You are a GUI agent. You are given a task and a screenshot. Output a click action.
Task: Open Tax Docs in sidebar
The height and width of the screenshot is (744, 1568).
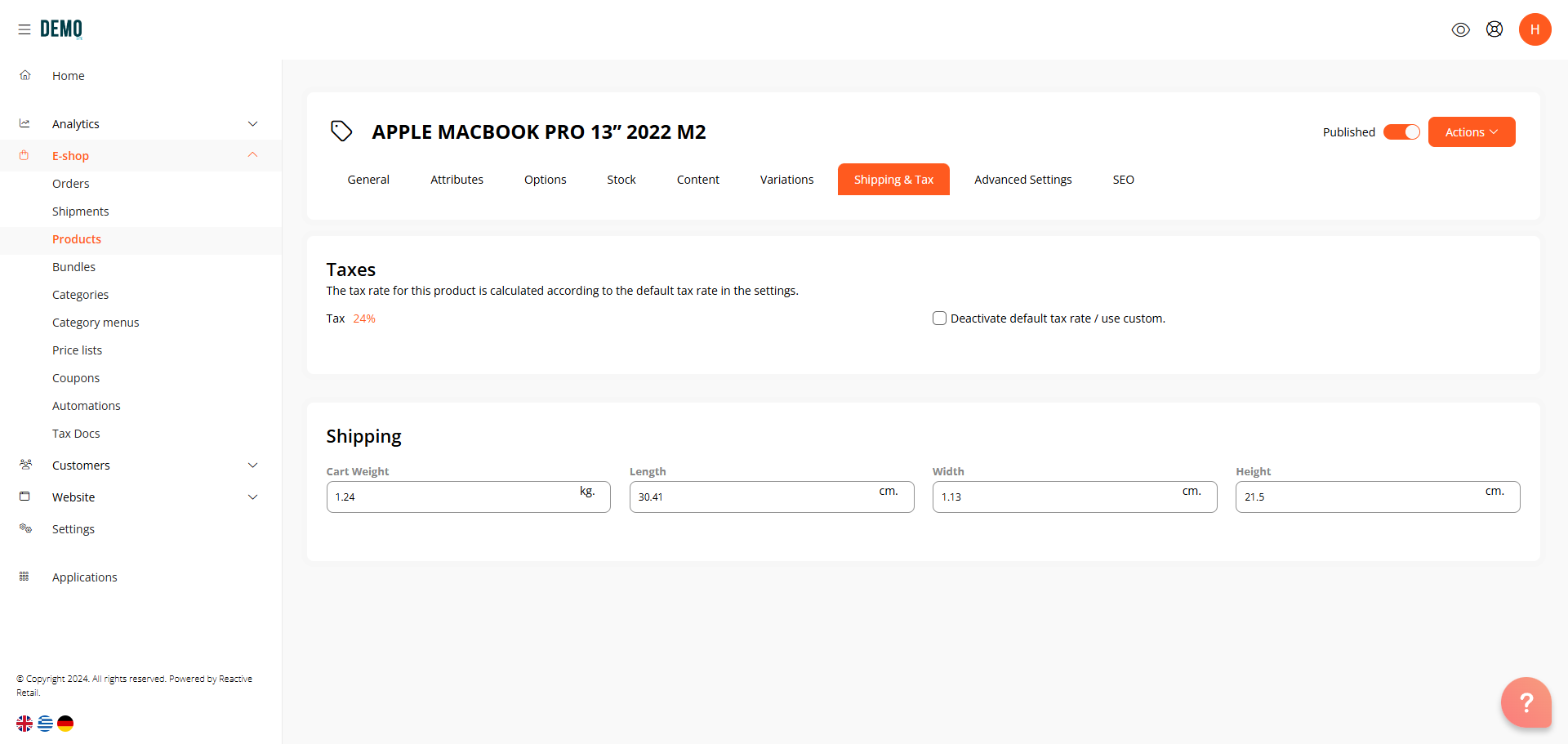[x=76, y=434]
